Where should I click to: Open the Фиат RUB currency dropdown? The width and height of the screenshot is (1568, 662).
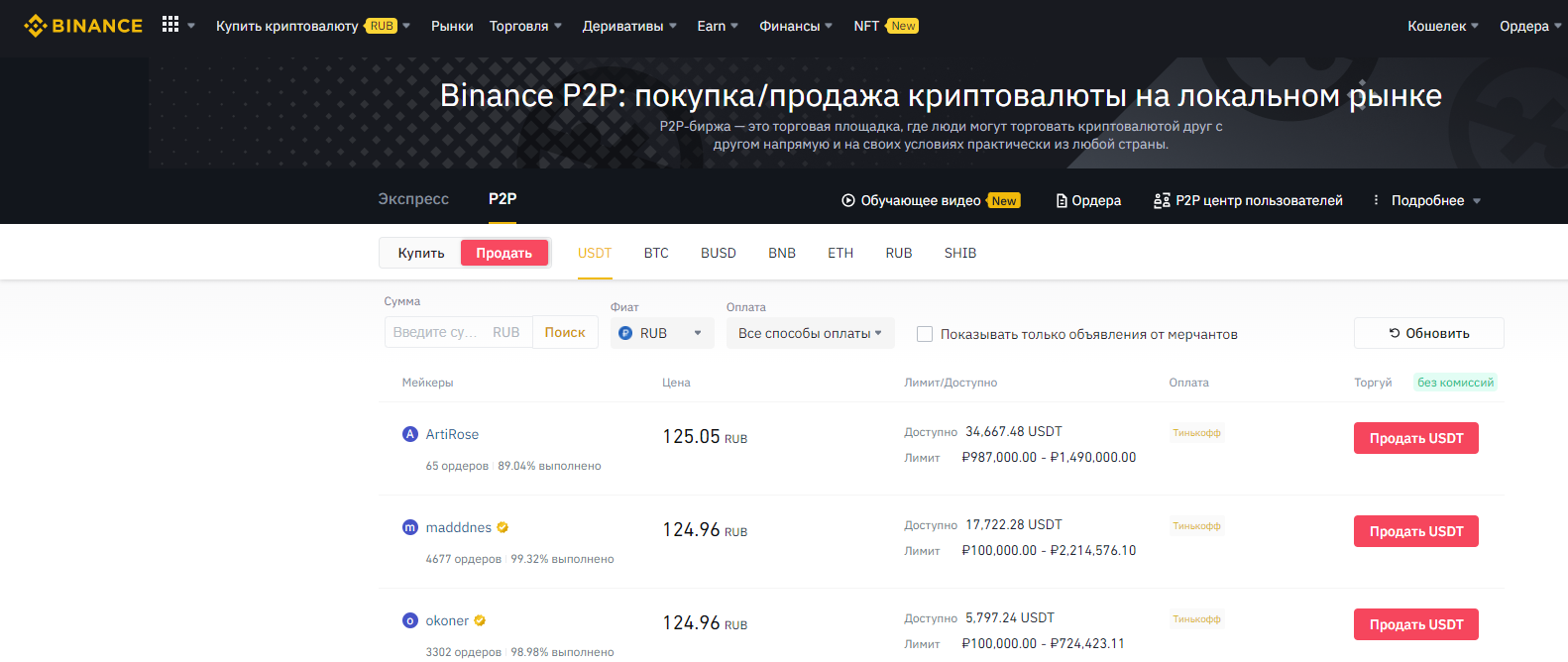point(661,333)
